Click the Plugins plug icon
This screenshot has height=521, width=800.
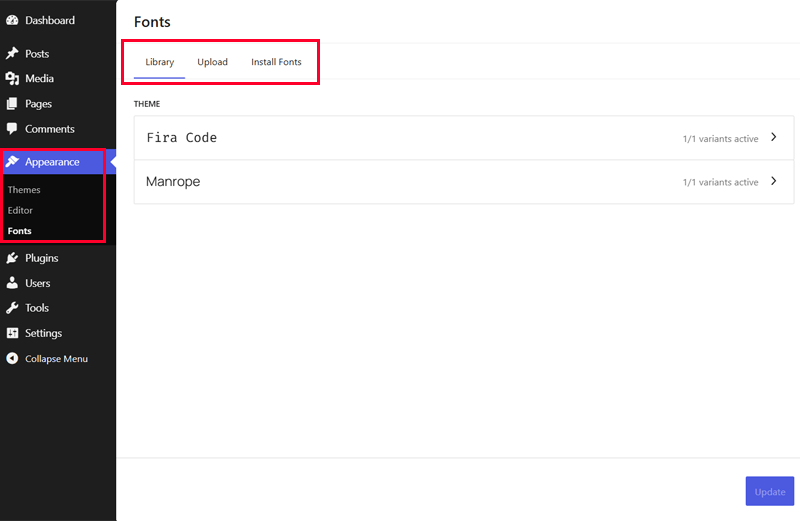pos(12,258)
